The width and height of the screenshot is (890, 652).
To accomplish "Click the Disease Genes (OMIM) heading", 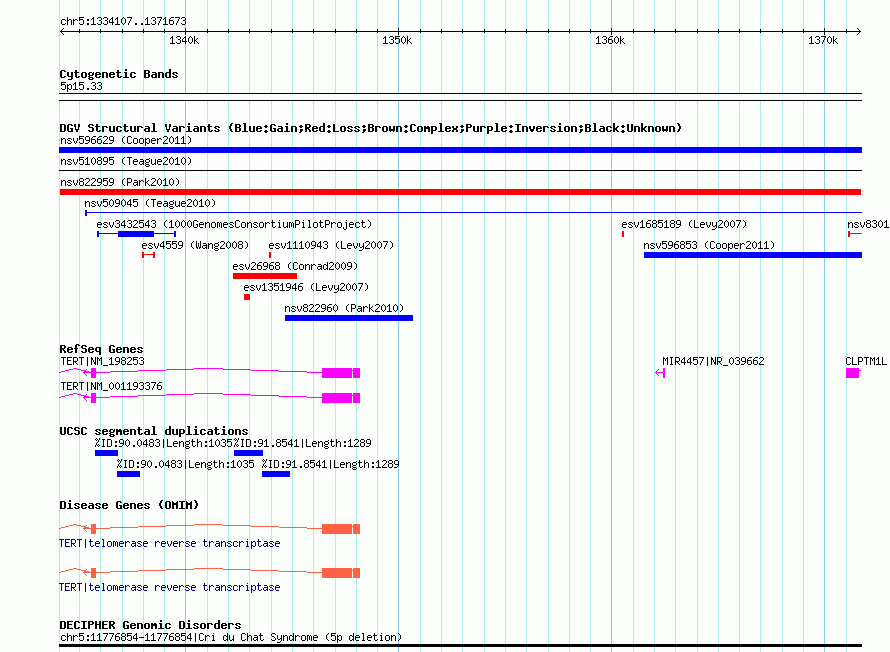I will pos(129,505).
